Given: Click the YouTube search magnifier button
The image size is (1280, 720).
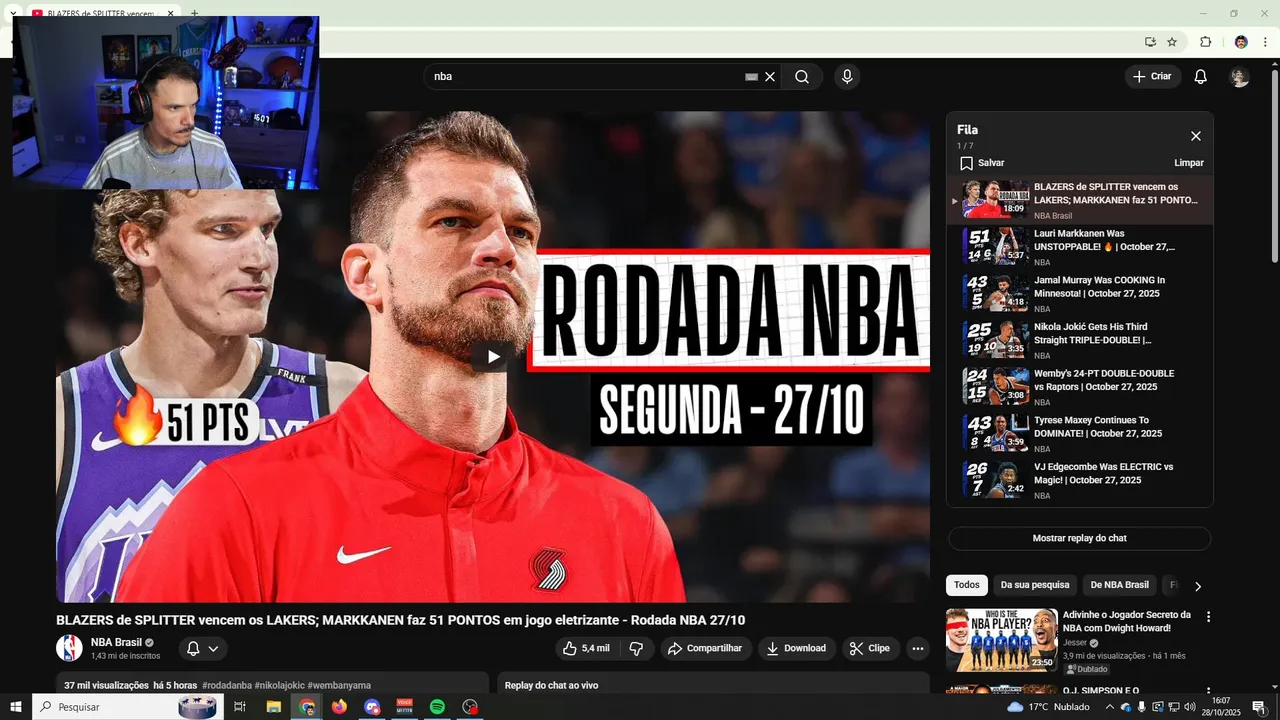Looking at the screenshot, I should tap(802, 77).
